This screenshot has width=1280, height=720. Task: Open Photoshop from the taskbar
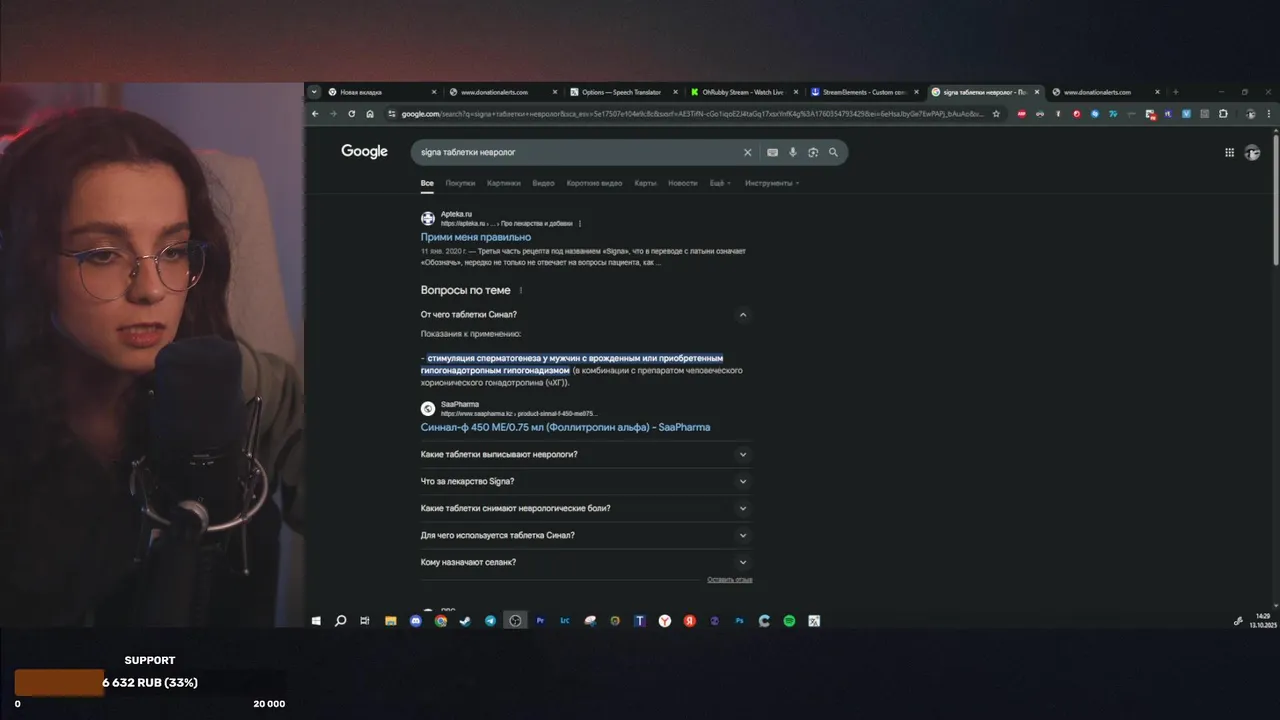pos(739,621)
